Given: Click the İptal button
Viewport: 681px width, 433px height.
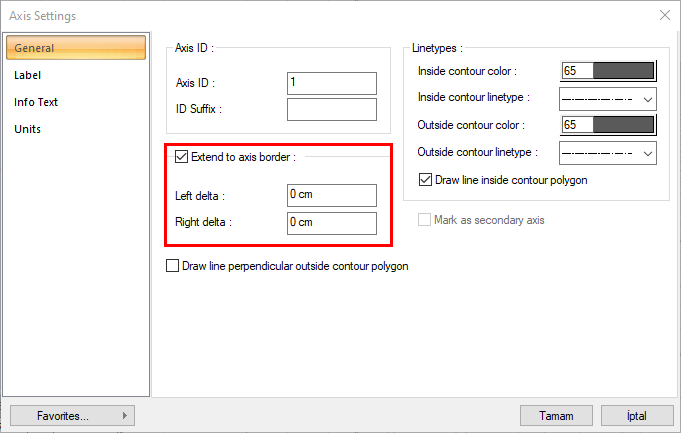Looking at the screenshot, I should coord(636,415).
